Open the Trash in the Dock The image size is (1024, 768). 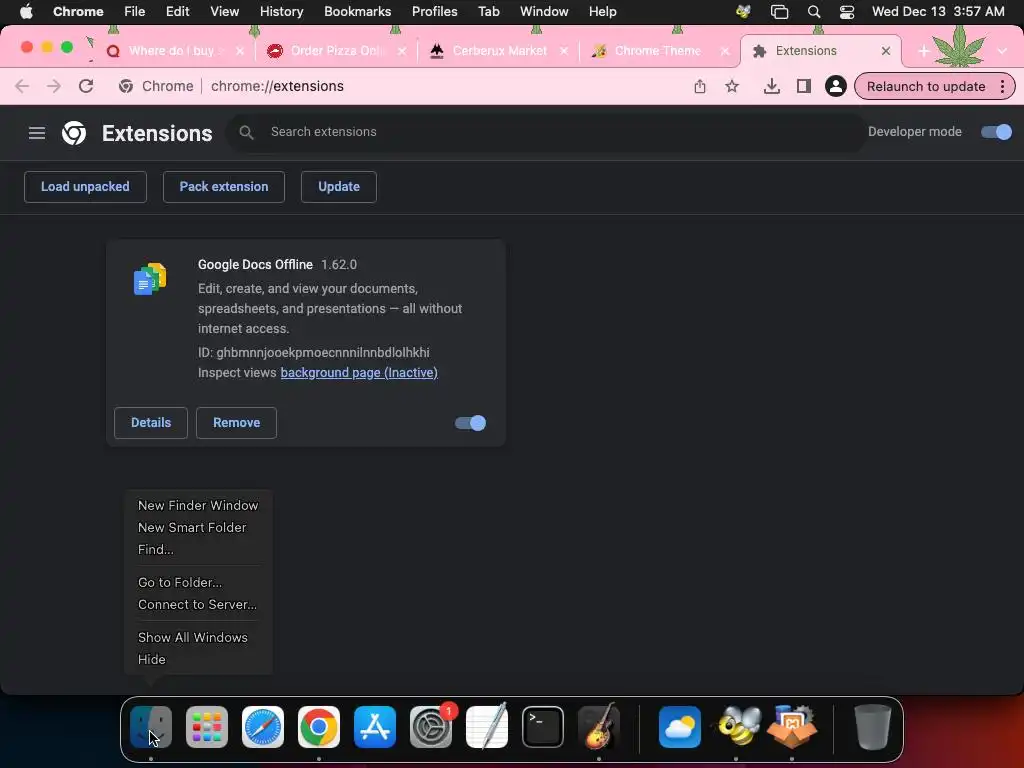(872, 727)
